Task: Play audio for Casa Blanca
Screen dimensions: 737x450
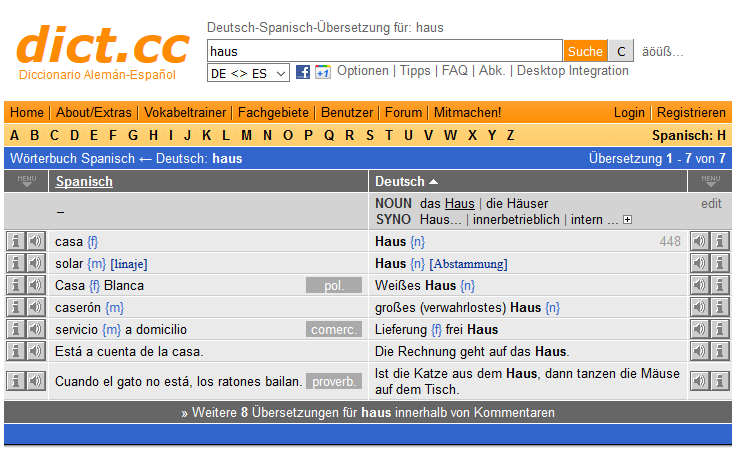Action: pos(35,285)
